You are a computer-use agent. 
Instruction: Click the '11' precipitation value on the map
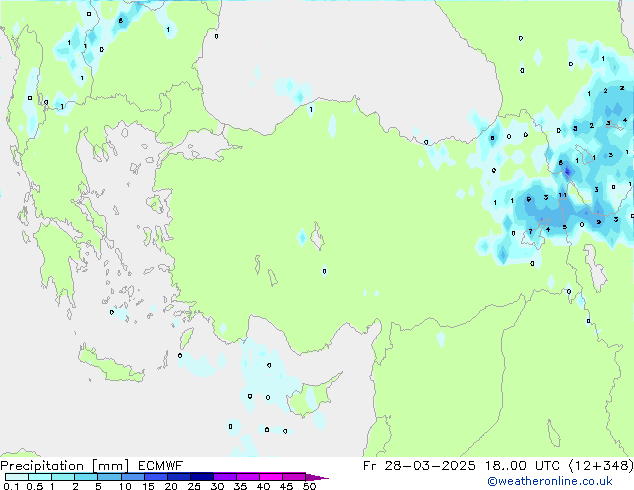tap(562, 195)
